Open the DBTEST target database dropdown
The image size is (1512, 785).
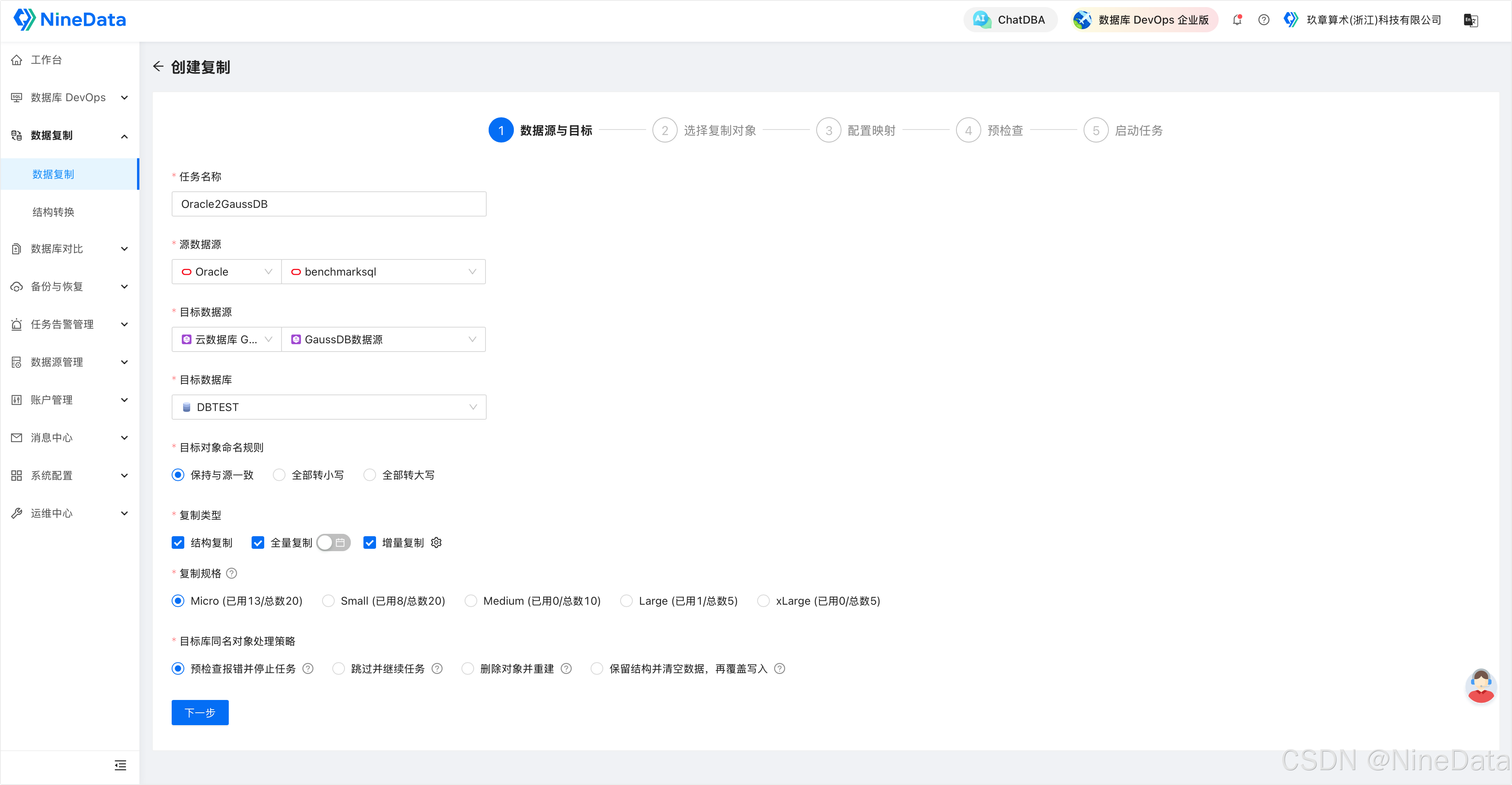tap(329, 407)
